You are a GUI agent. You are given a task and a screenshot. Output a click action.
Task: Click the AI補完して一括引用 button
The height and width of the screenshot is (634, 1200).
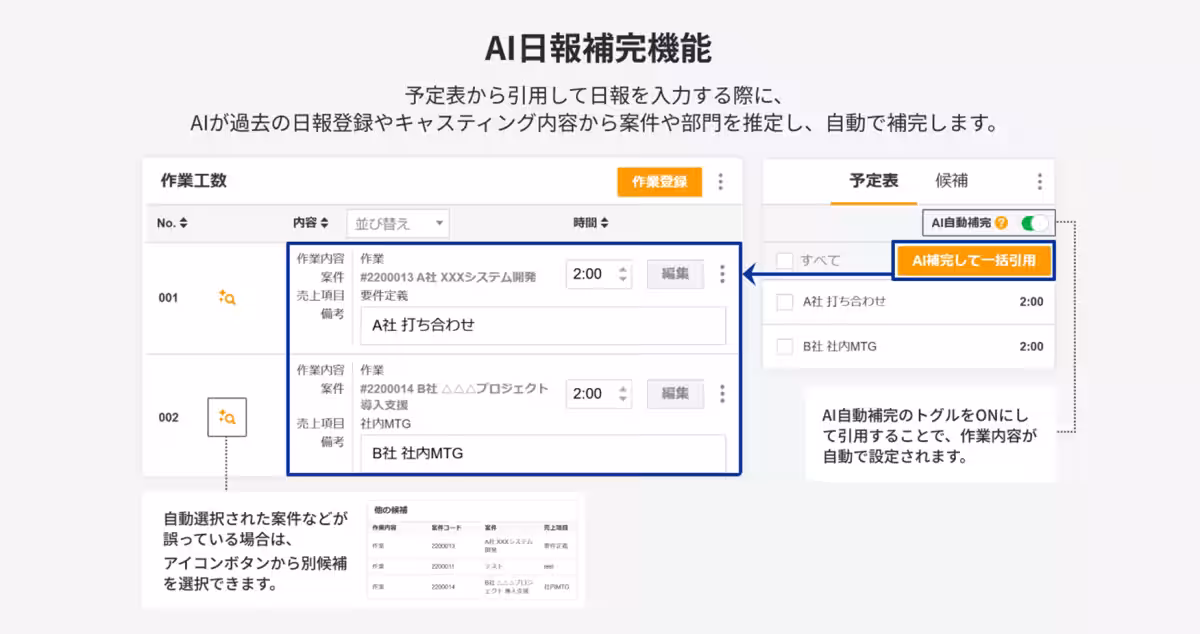coord(974,259)
